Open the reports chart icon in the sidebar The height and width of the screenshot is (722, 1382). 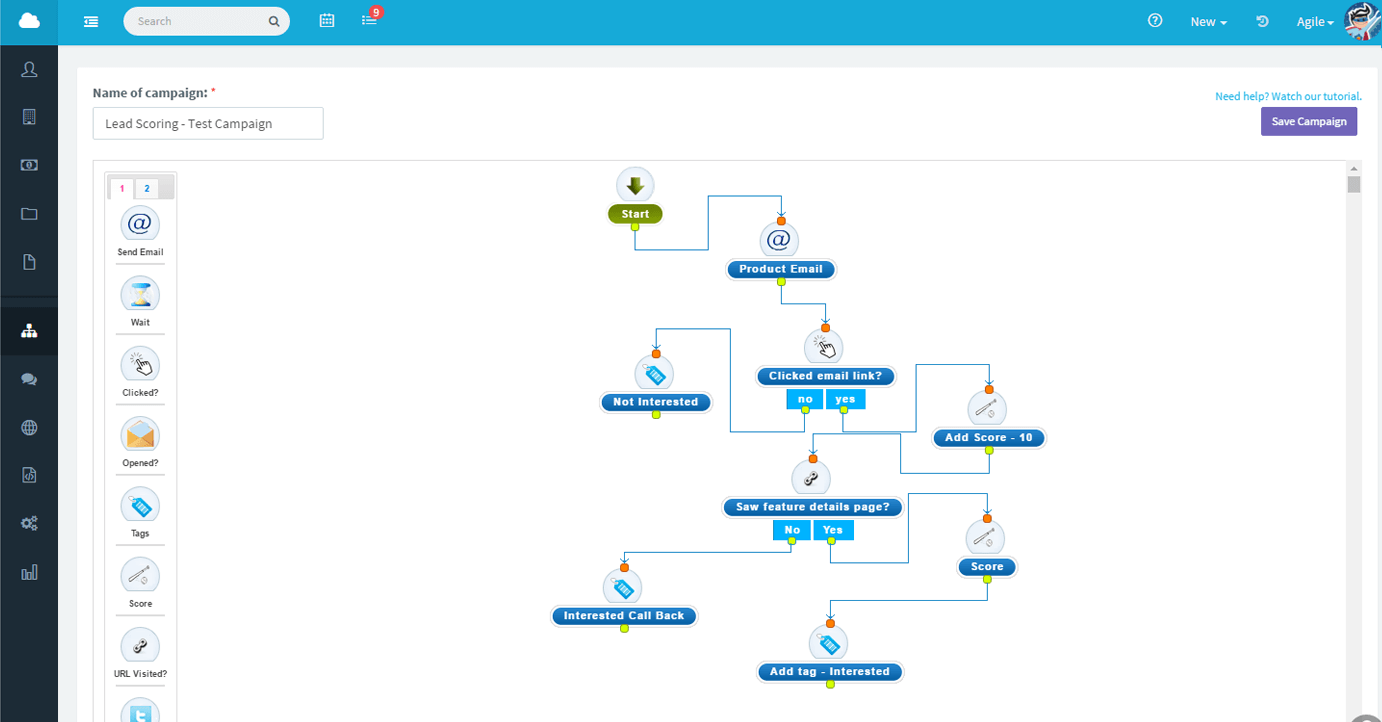click(28, 571)
